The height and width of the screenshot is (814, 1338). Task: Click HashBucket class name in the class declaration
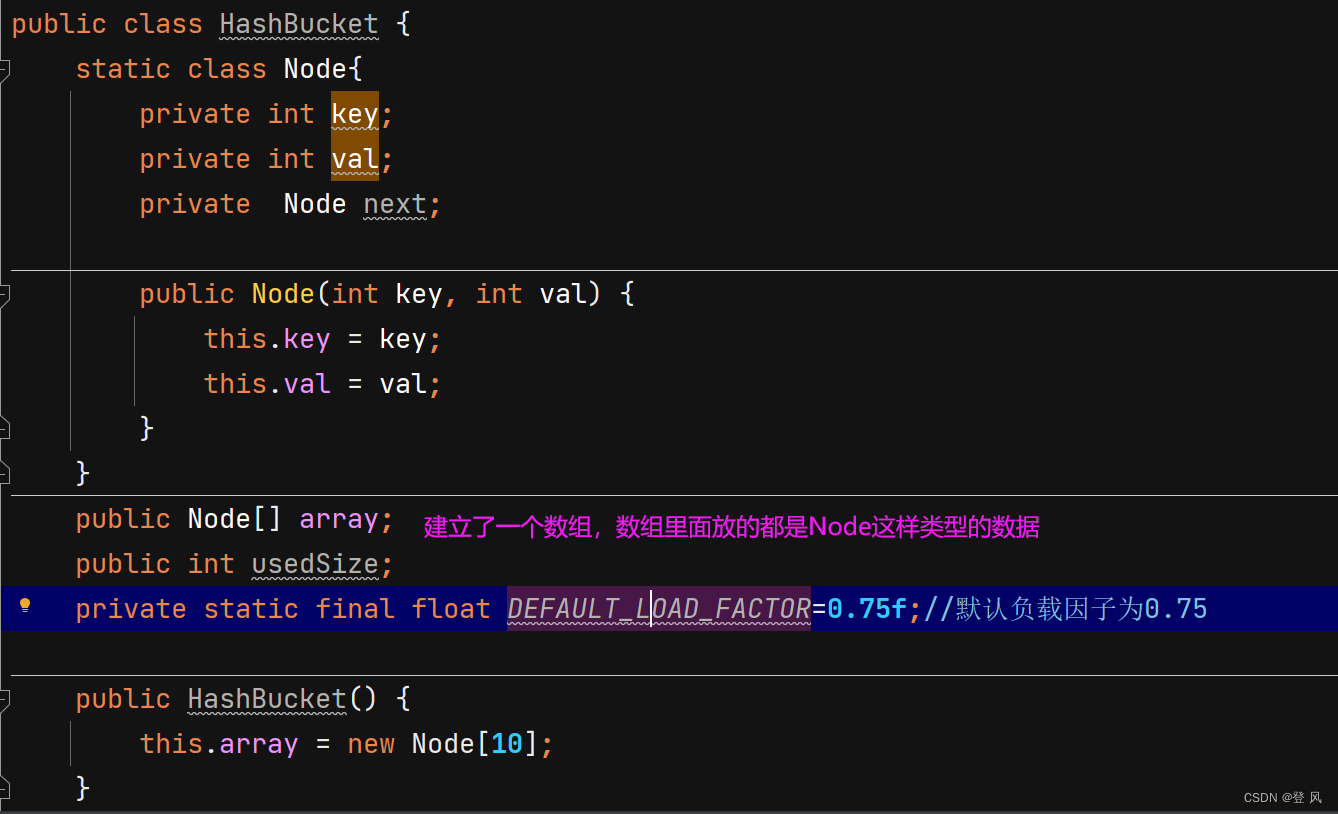299,24
